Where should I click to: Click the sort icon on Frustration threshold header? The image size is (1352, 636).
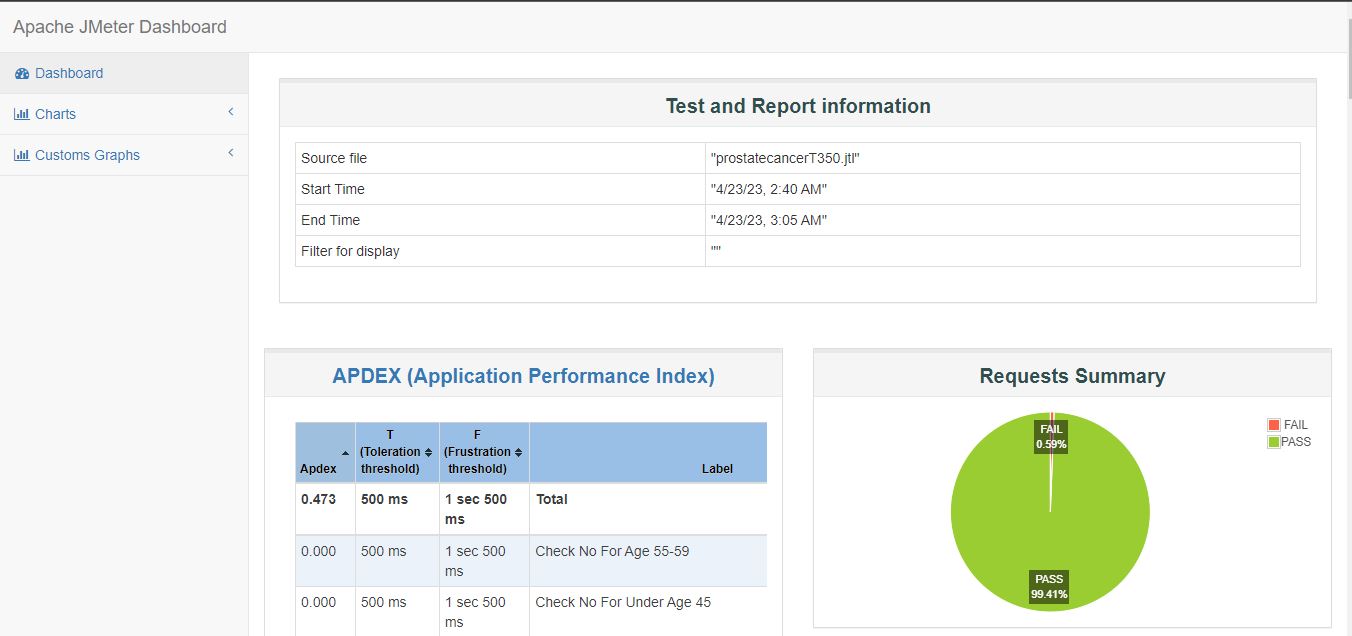518,450
